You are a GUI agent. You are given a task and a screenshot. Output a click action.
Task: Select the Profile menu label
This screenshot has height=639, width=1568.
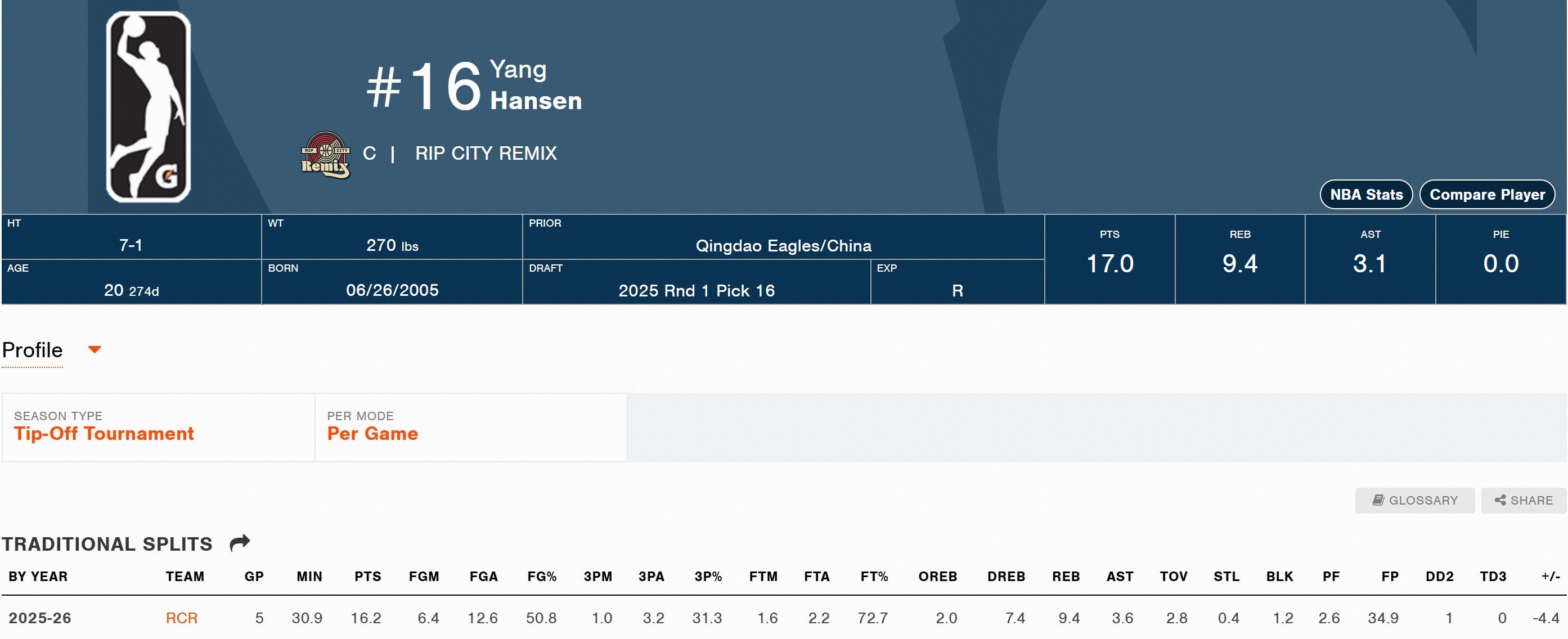point(32,350)
